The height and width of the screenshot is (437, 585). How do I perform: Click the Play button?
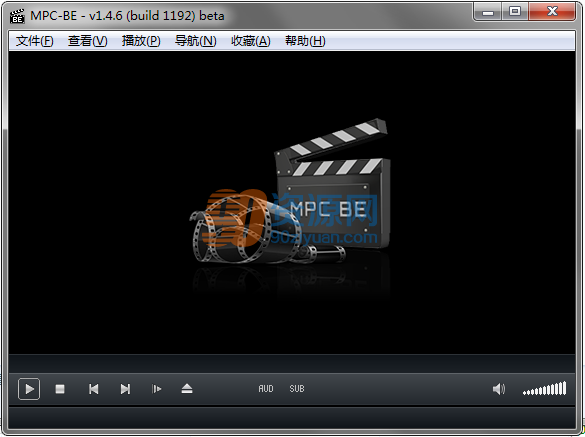pyautogui.click(x=29, y=389)
